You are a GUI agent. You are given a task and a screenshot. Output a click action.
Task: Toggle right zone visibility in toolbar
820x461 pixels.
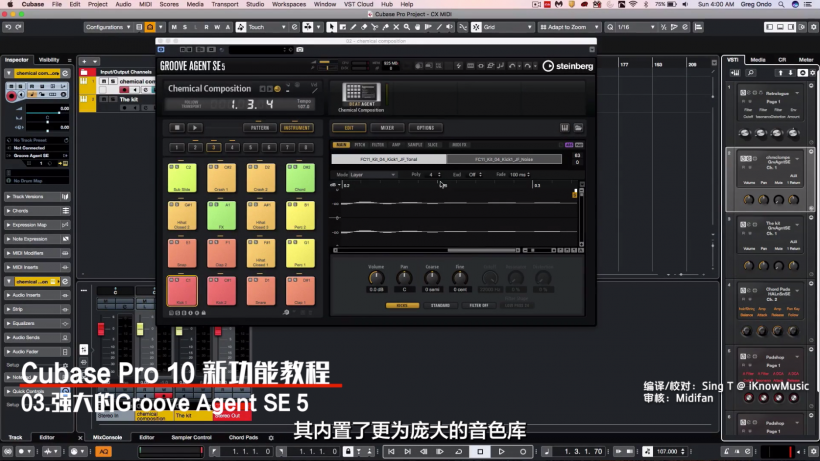click(791, 27)
